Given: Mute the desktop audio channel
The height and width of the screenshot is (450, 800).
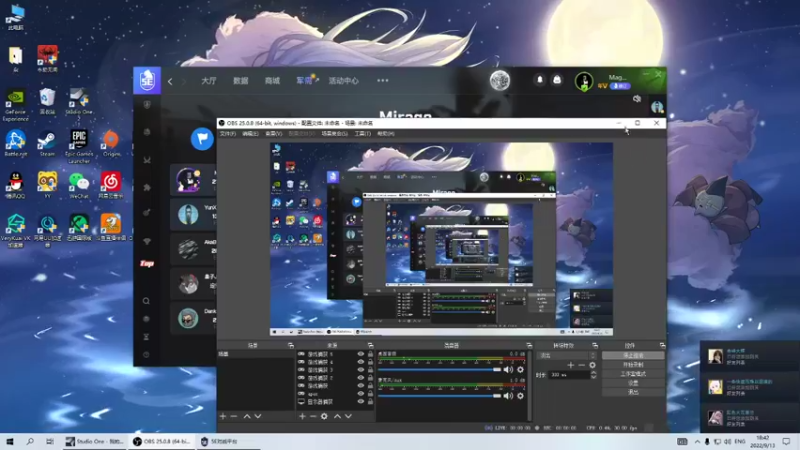Looking at the screenshot, I should 508,369.
